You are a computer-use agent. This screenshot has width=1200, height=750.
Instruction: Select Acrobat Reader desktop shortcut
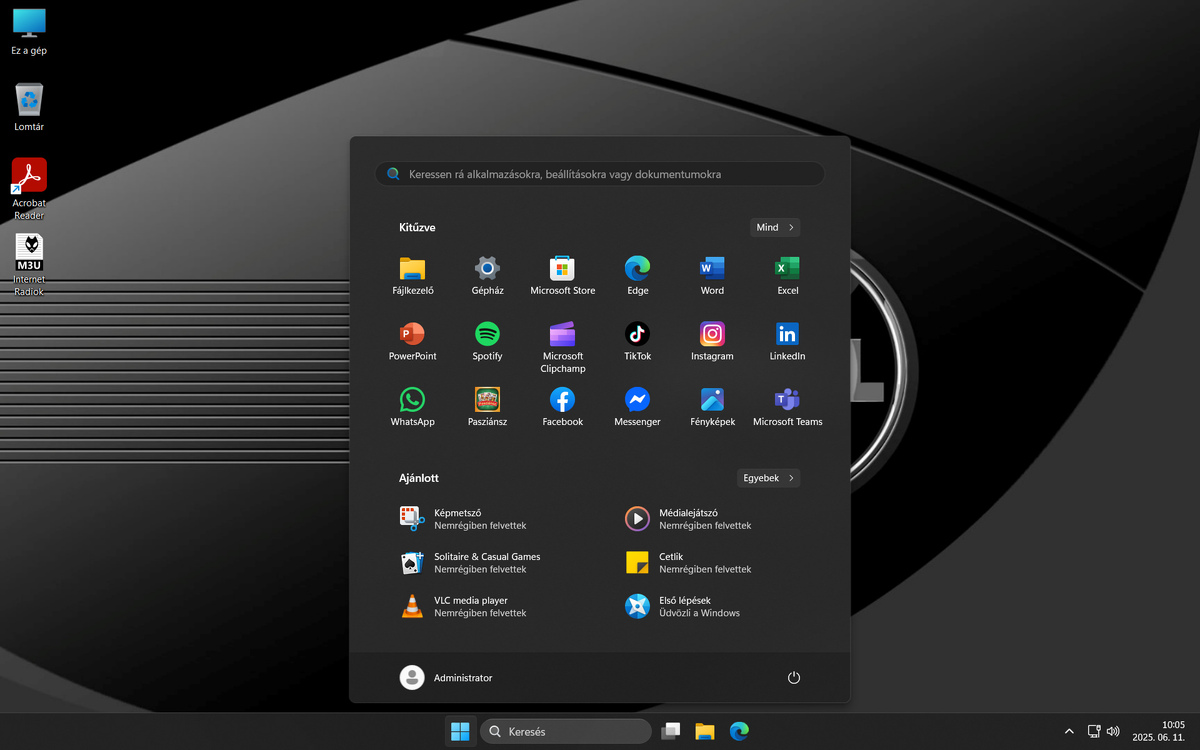tap(29, 189)
